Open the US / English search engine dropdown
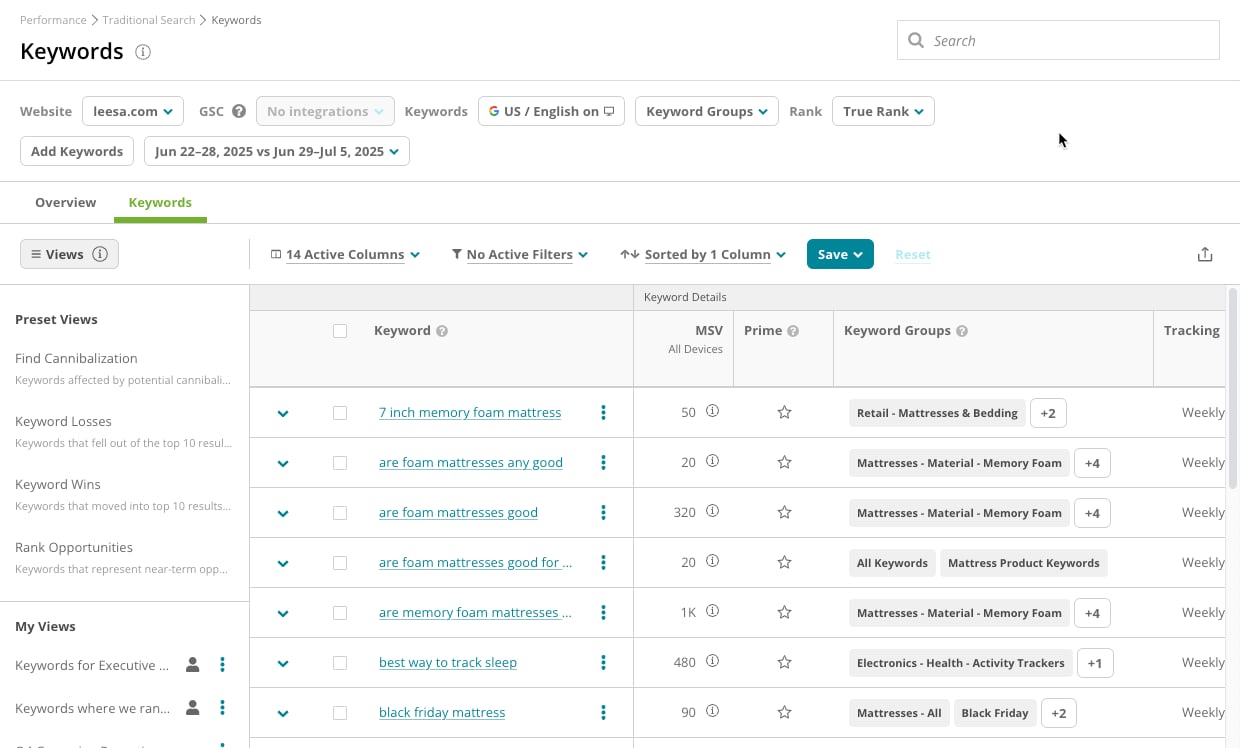The height and width of the screenshot is (748, 1240). 552,111
